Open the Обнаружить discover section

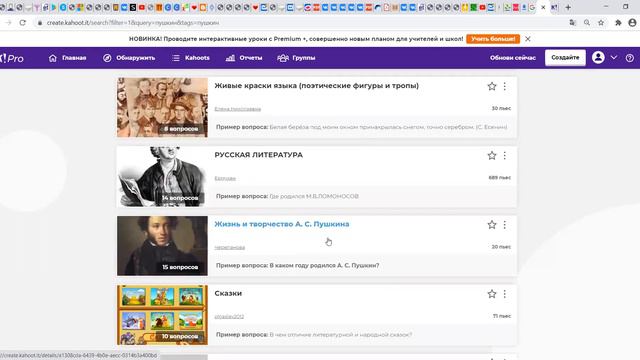[129, 58]
